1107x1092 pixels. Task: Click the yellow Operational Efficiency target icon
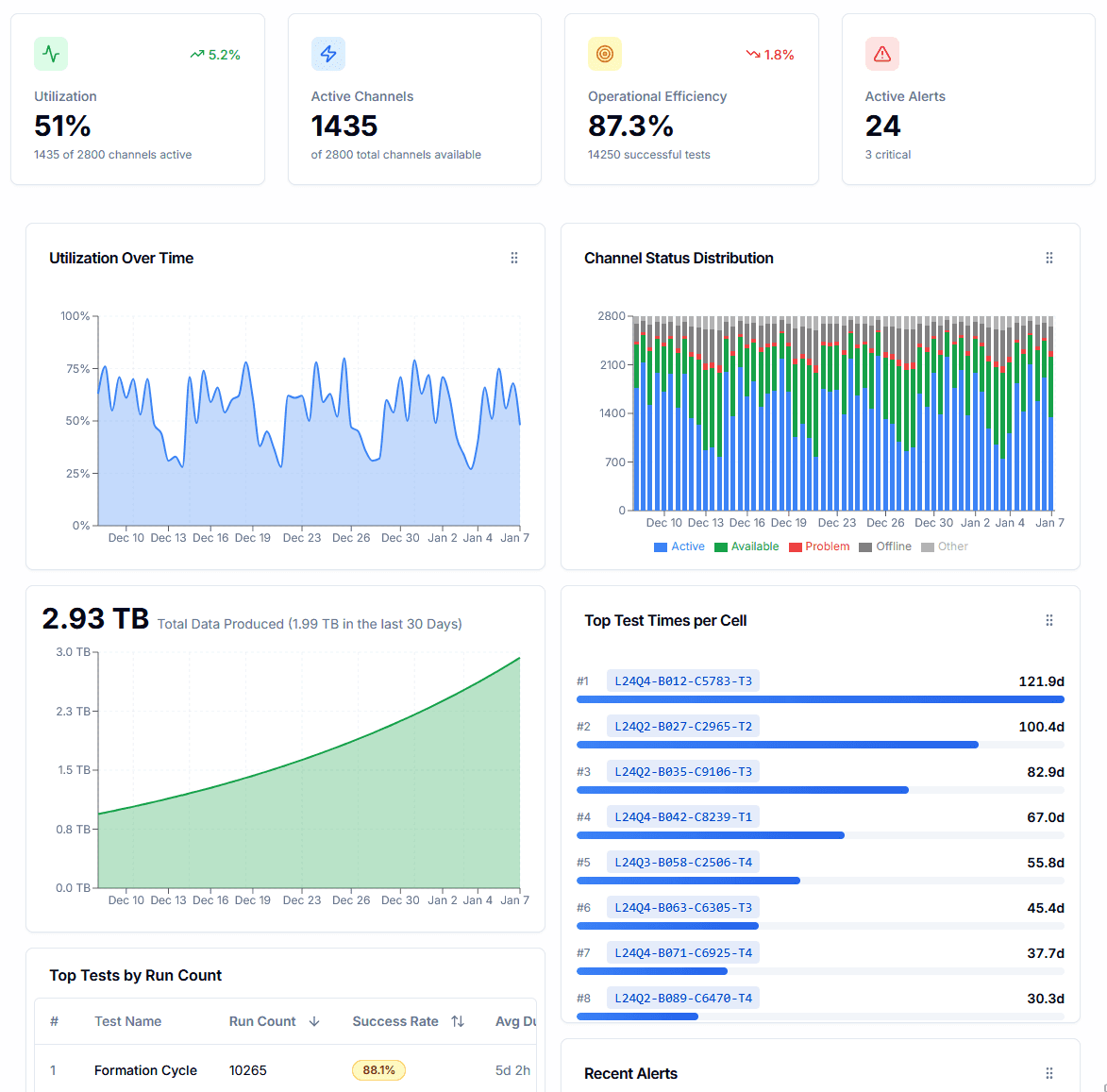tap(605, 54)
